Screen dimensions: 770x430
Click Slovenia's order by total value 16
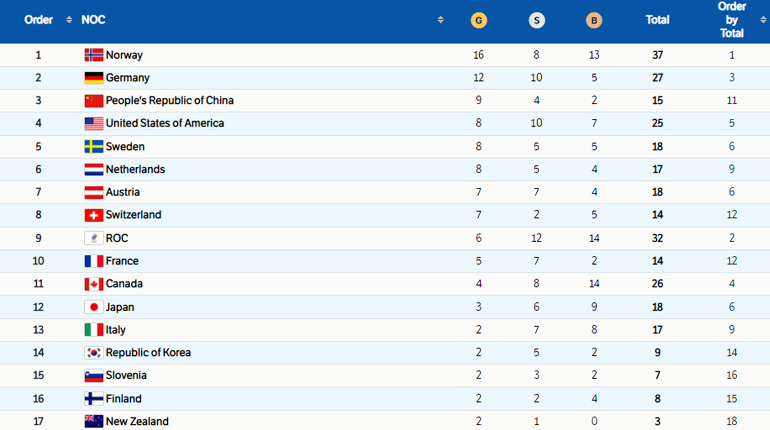(732, 376)
